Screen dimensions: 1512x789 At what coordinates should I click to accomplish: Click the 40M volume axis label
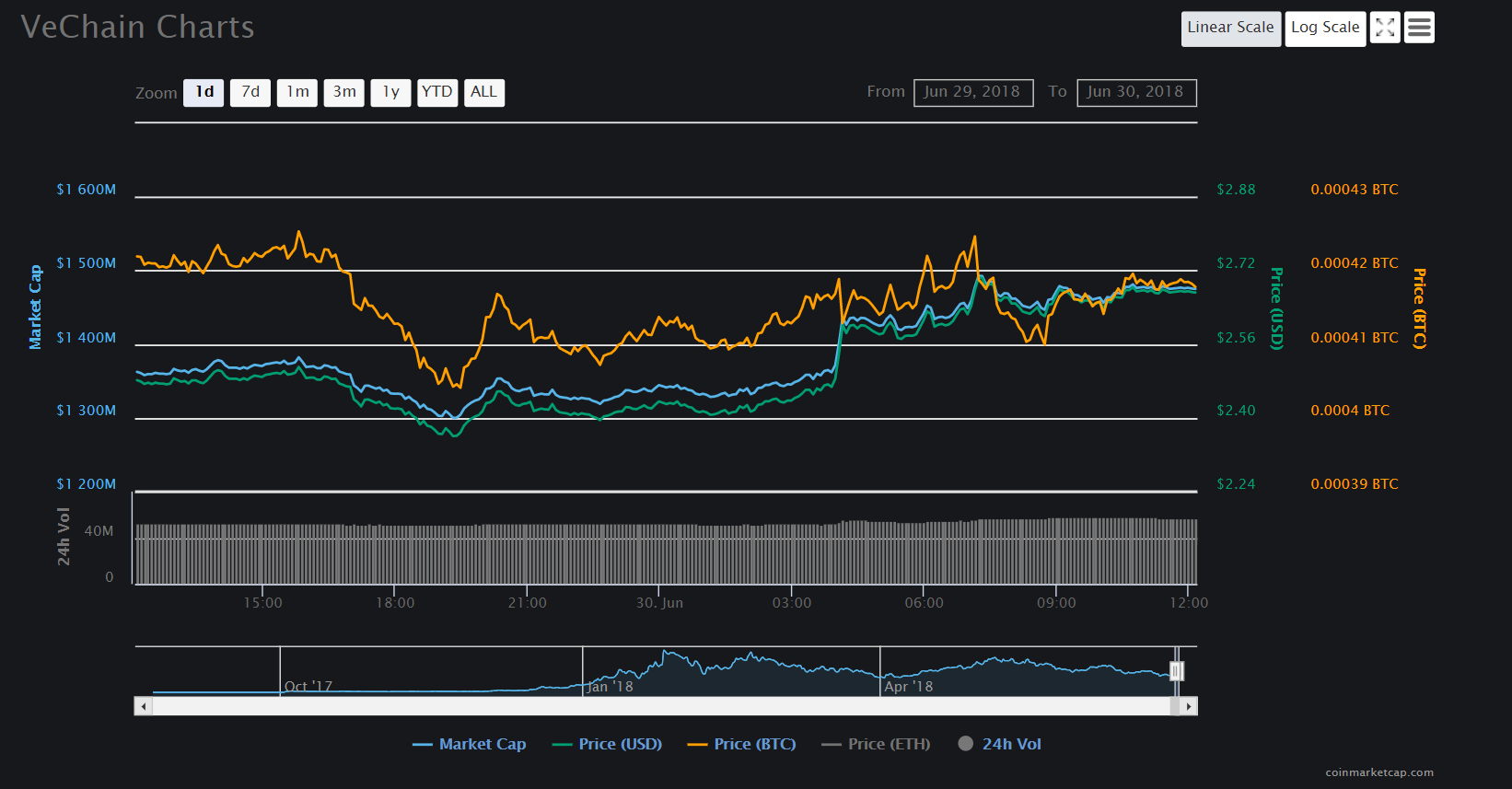click(99, 531)
